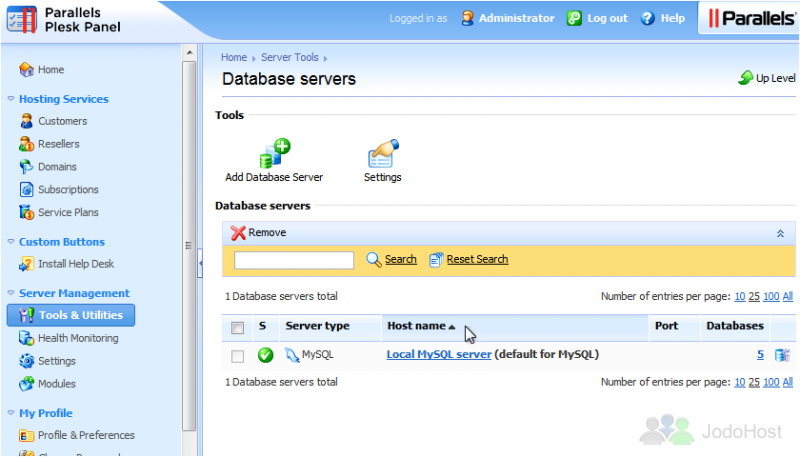
Task: Click the Up Level green arrow icon
Action: tap(745, 78)
